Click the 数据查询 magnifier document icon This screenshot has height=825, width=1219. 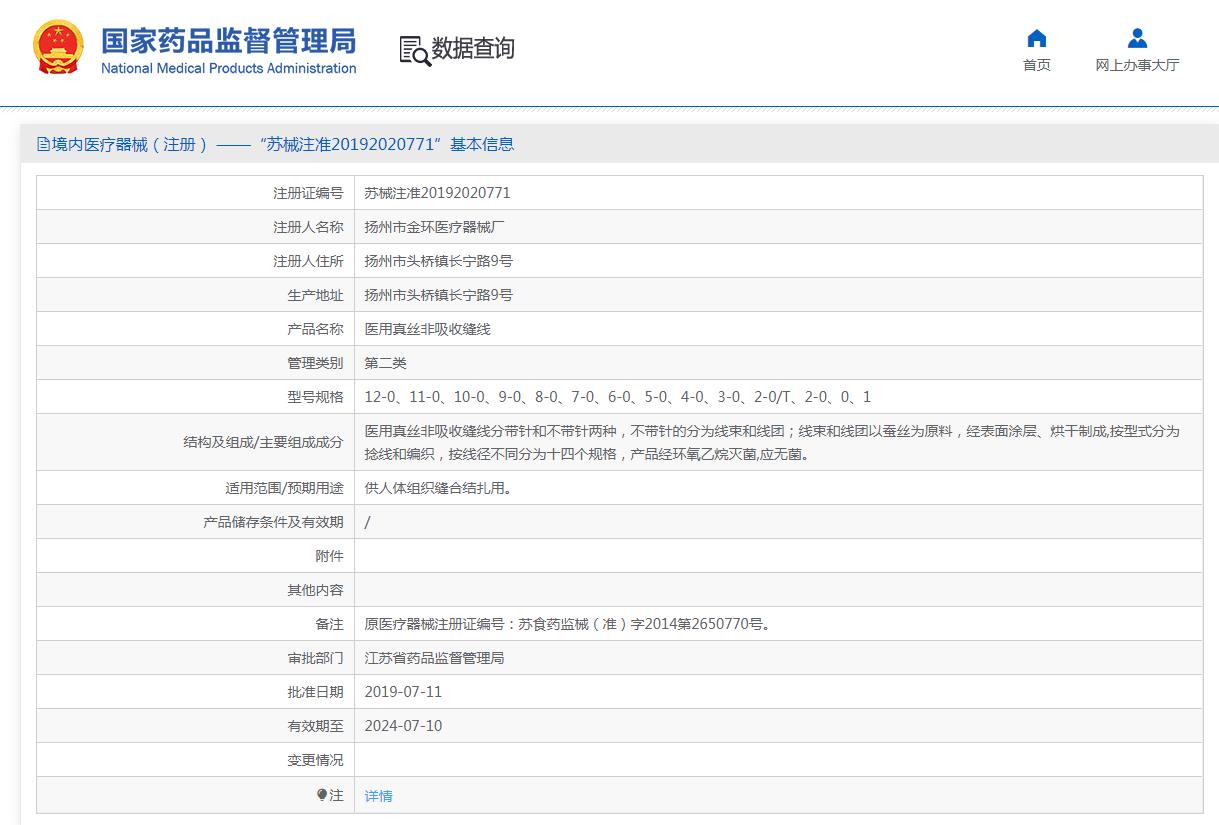(x=414, y=50)
